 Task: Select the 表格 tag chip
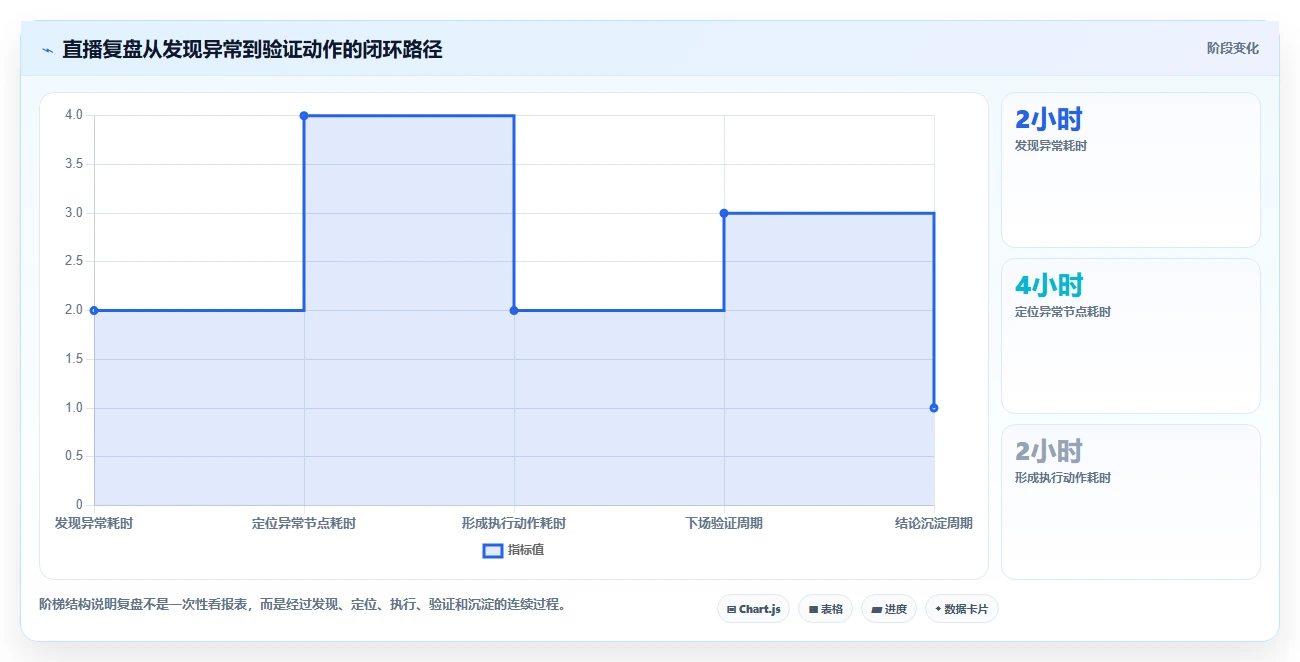coord(825,609)
